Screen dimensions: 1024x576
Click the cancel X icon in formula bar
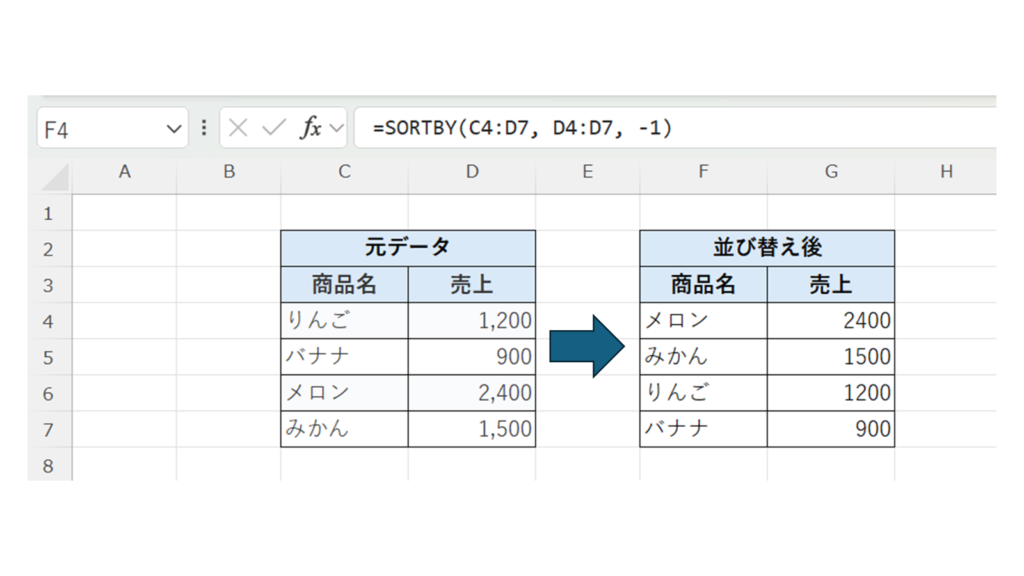pyautogui.click(x=238, y=128)
